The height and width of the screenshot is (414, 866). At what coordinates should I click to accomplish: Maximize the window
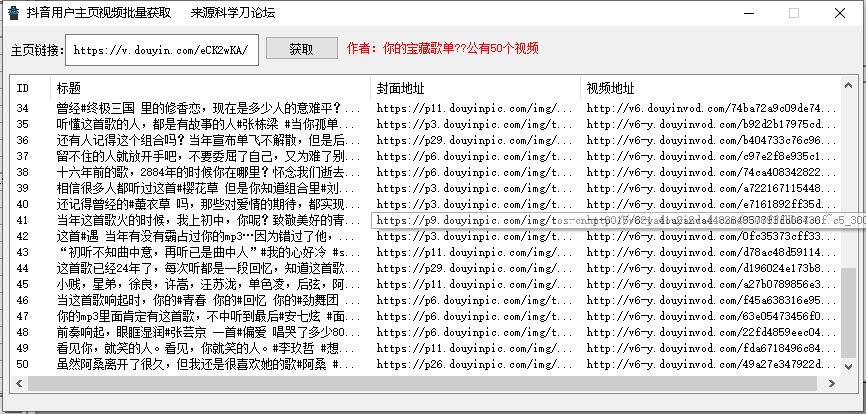[794, 13]
